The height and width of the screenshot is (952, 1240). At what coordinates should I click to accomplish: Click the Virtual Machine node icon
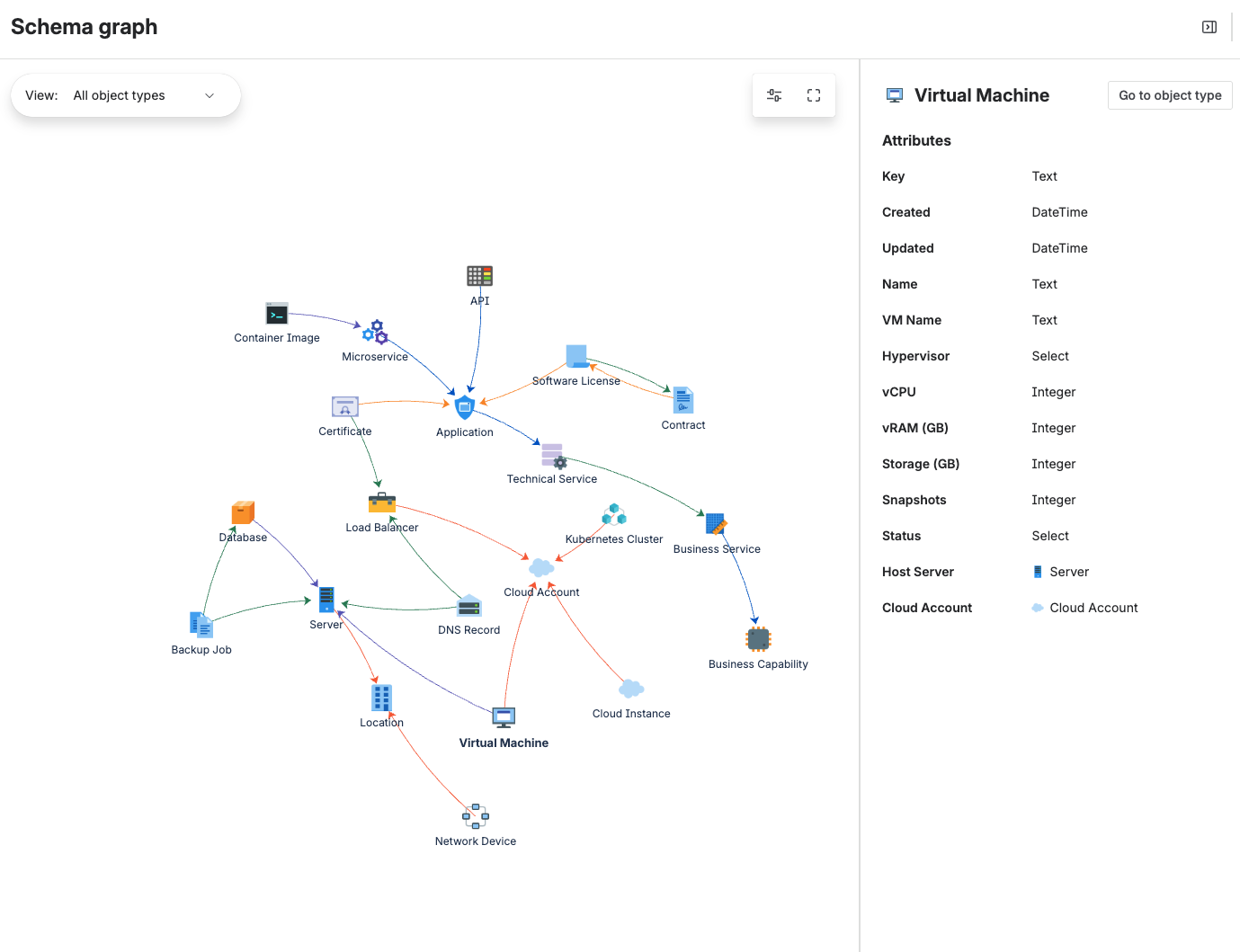click(x=504, y=716)
